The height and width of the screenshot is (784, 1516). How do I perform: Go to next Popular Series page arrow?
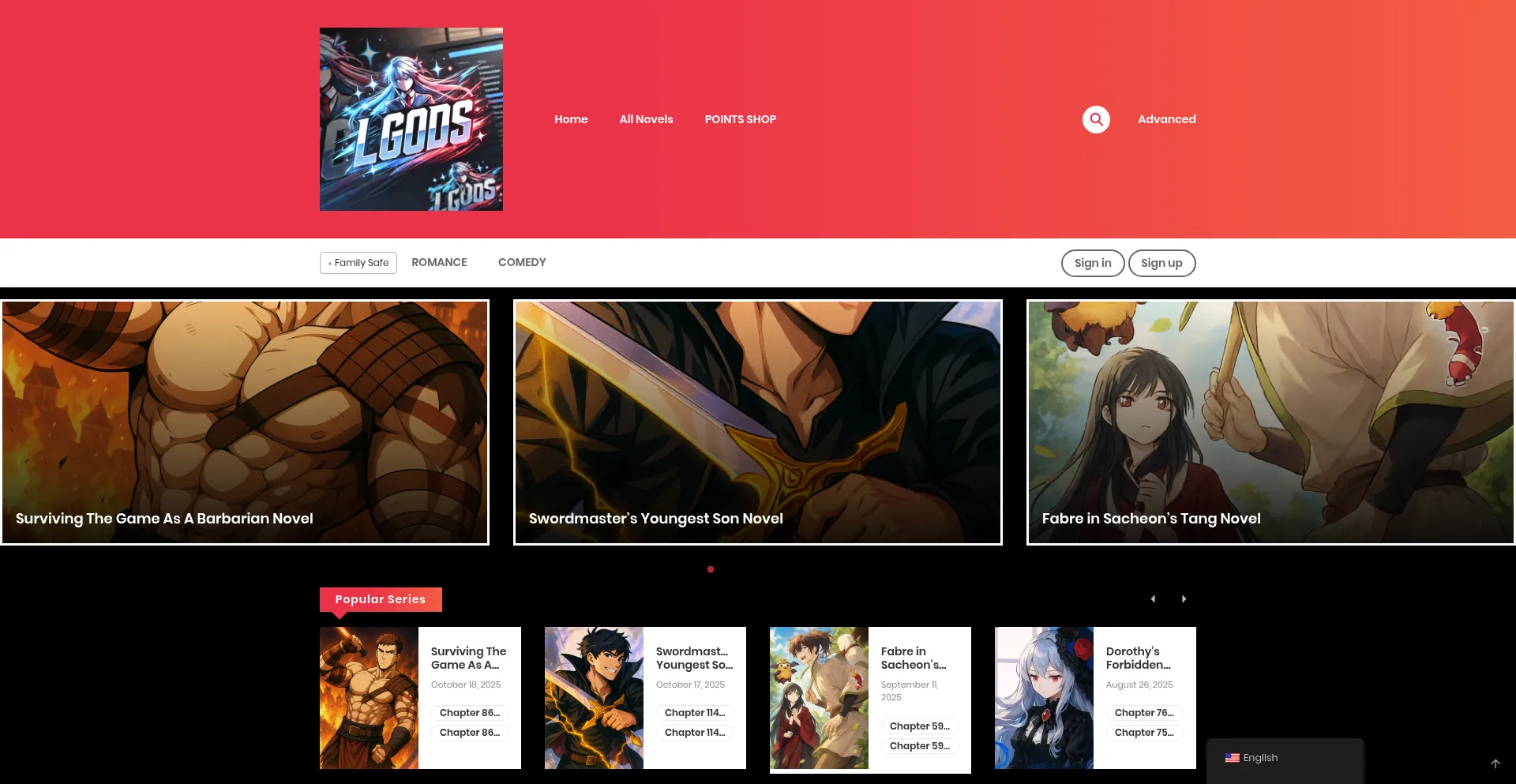(x=1184, y=599)
